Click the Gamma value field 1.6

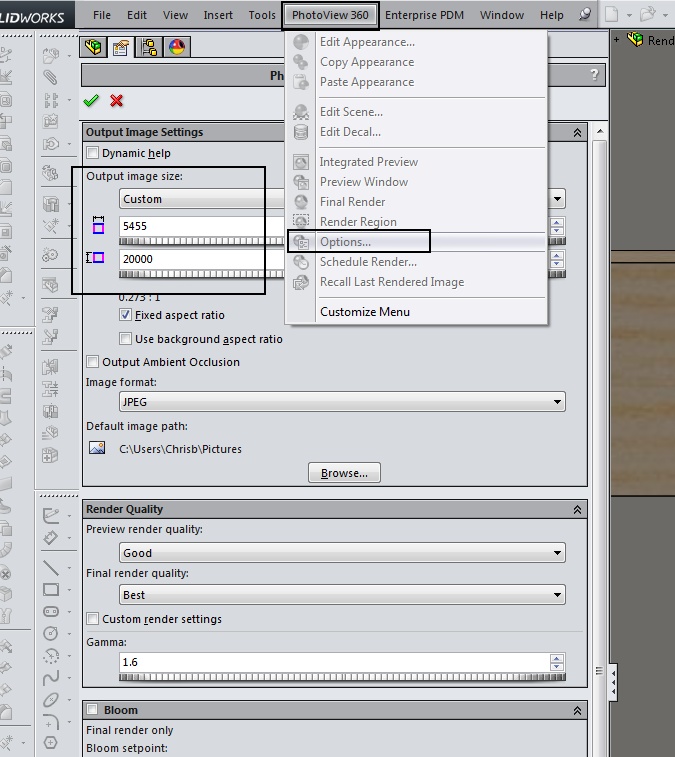[334, 662]
